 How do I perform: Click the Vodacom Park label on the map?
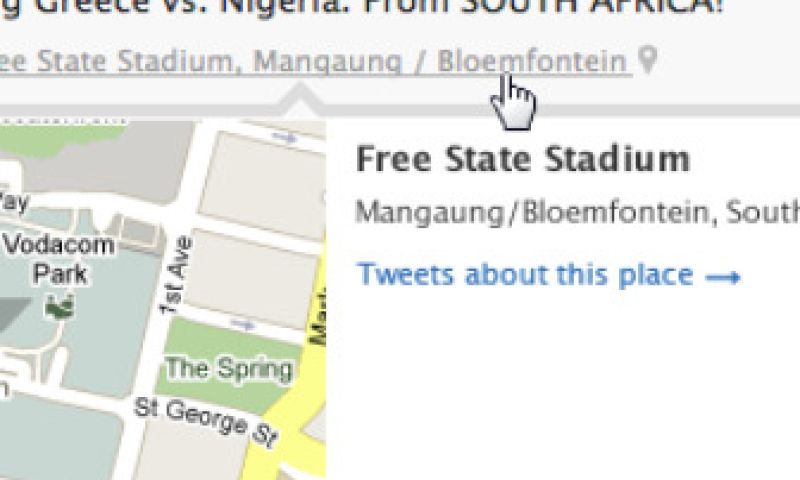tap(58, 258)
